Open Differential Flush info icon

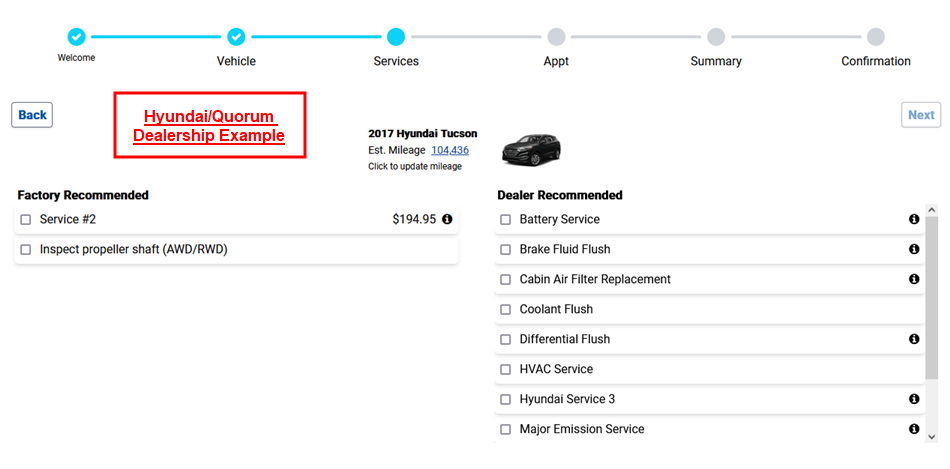pyautogui.click(x=914, y=339)
